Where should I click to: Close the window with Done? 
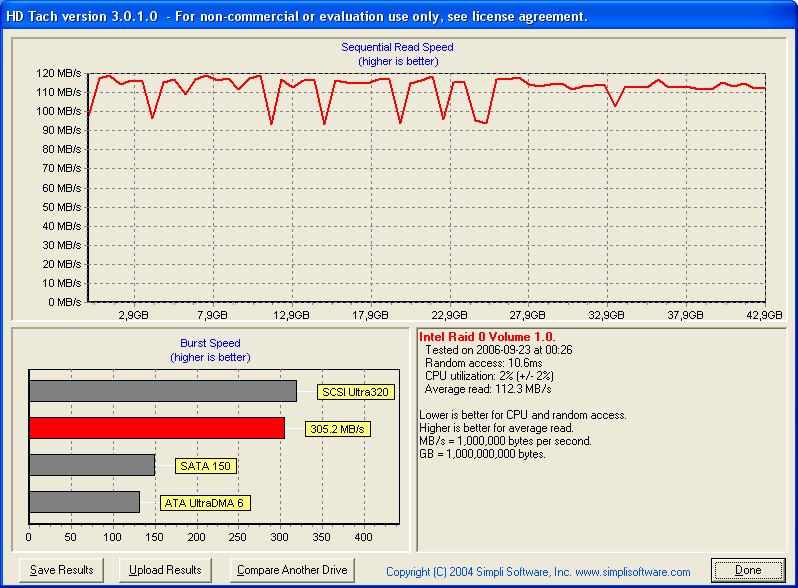click(747, 570)
